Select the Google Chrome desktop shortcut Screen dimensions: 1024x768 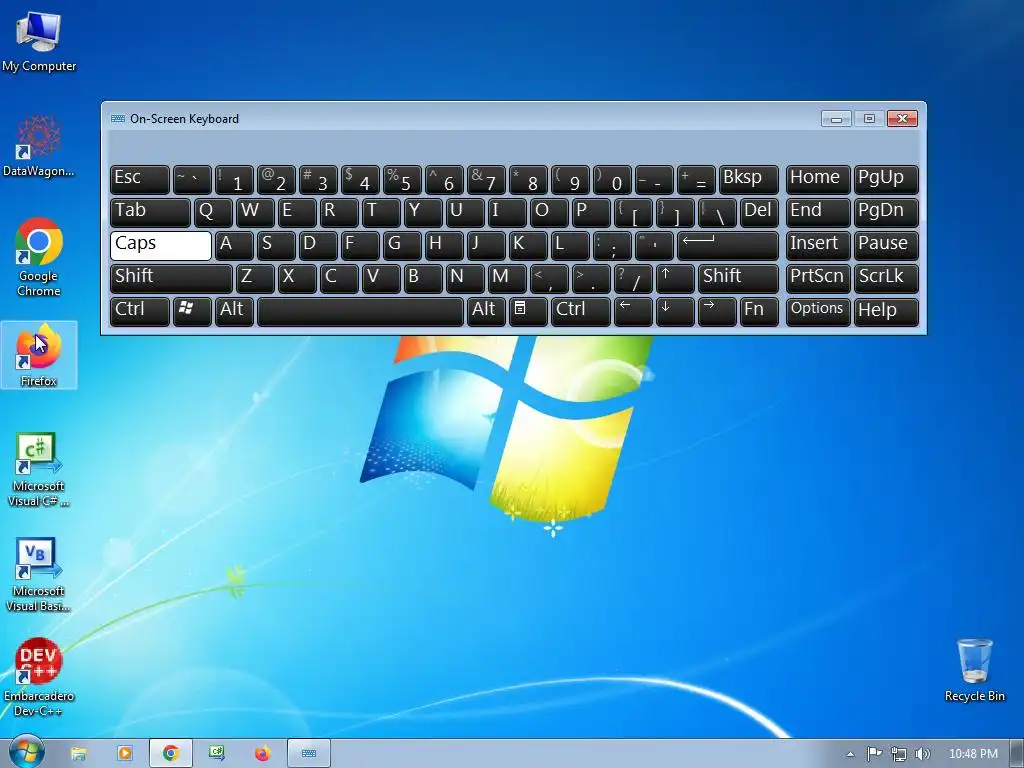point(39,257)
